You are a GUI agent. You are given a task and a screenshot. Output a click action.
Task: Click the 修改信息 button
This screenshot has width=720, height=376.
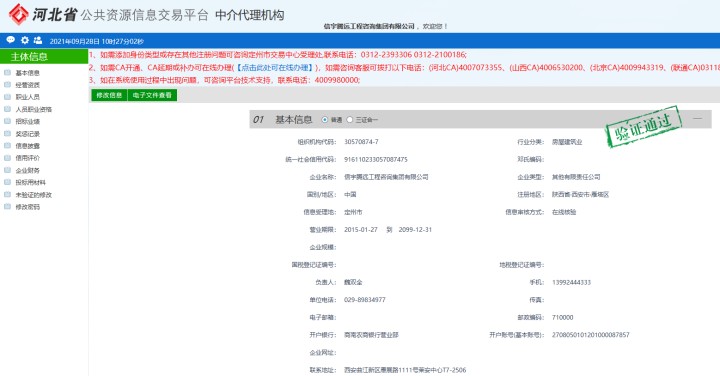pyautogui.click(x=109, y=95)
